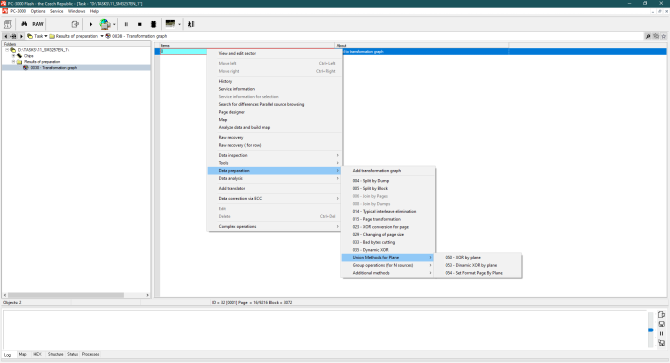Open the Service menu
Screen dimensions: 670x363
(x=57, y=12)
